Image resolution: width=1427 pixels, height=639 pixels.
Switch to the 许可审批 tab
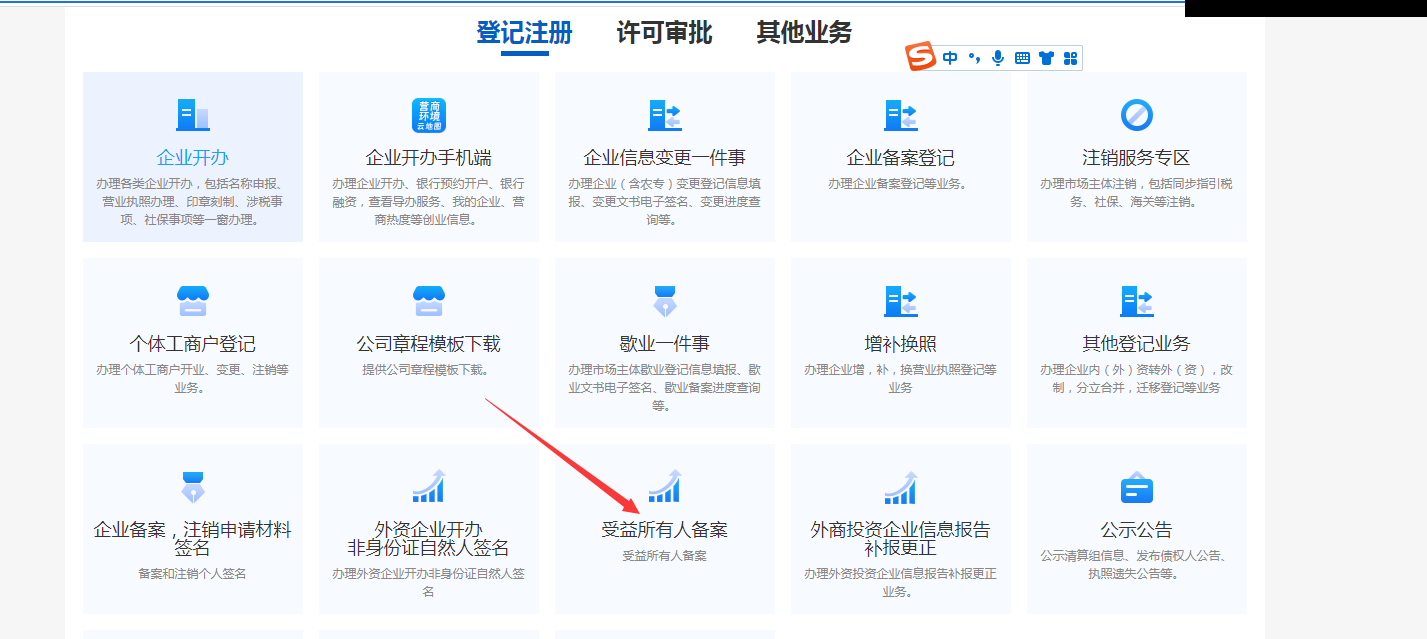click(664, 33)
